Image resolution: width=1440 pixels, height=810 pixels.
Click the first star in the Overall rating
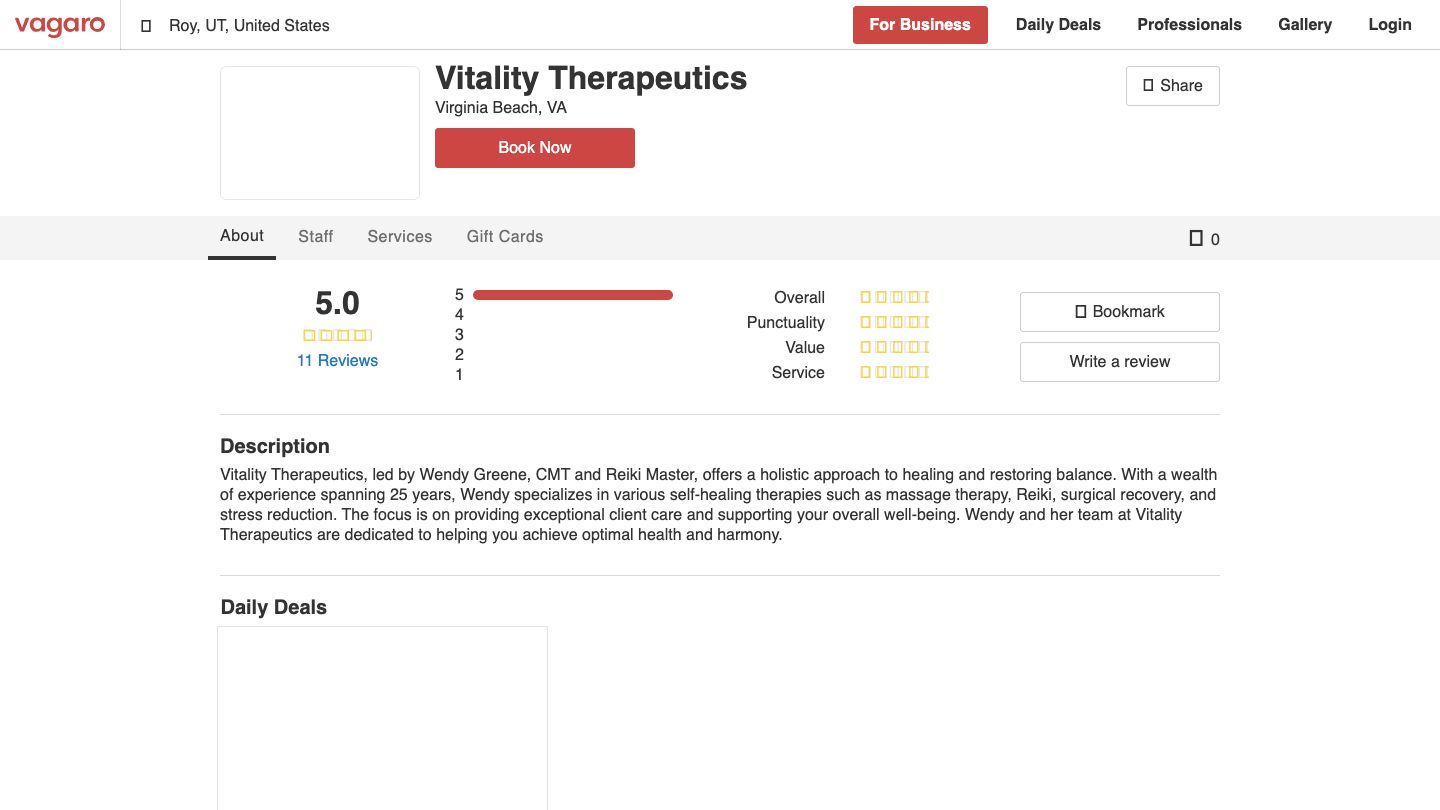tap(866, 297)
